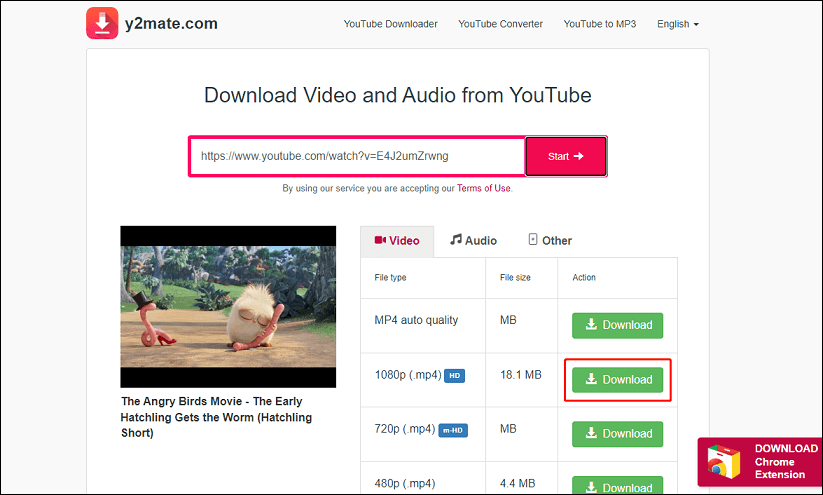Open YouTube to MP3 nav link
This screenshot has height=495, width=823.
[x=599, y=24]
